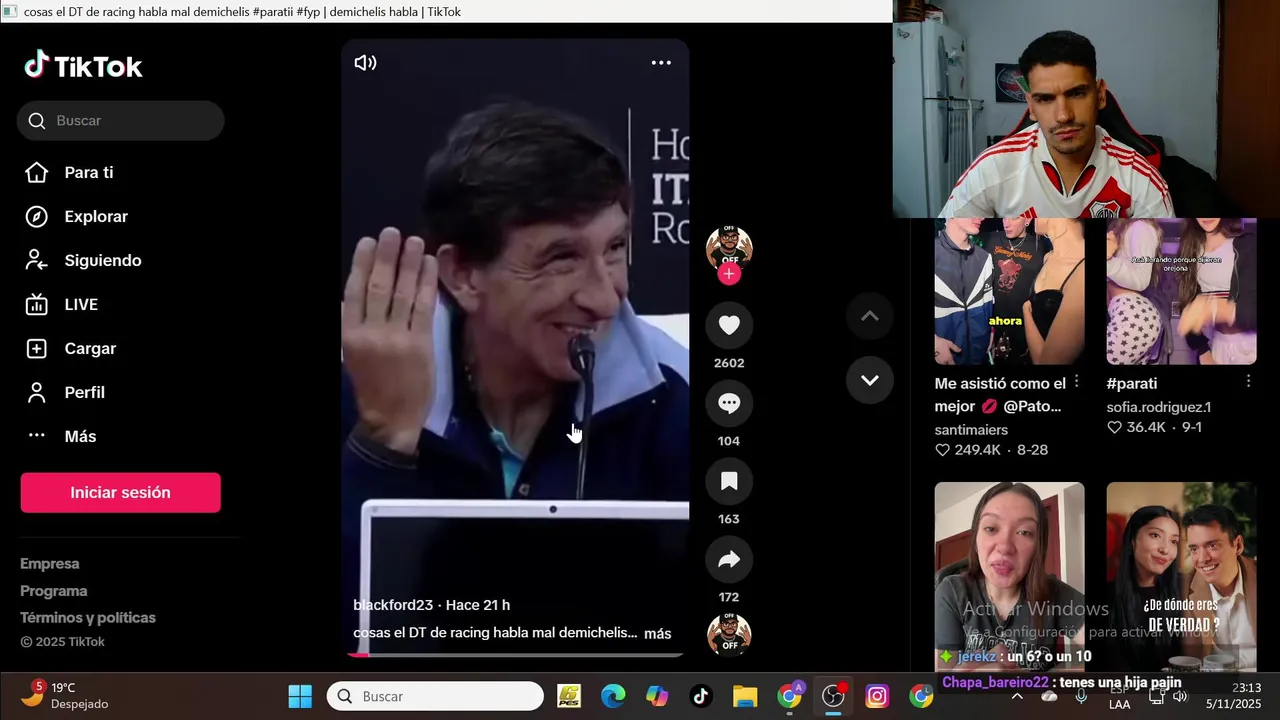The image size is (1280, 720).
Task: Click the Iniciar sesión button
Action: click(120, 492)
